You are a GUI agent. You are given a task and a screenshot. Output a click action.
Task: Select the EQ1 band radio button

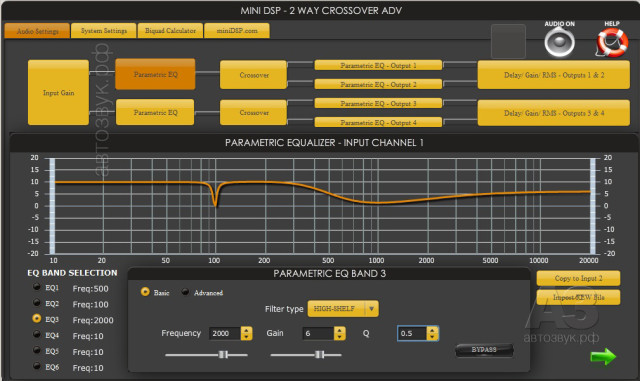pos(37,287)
